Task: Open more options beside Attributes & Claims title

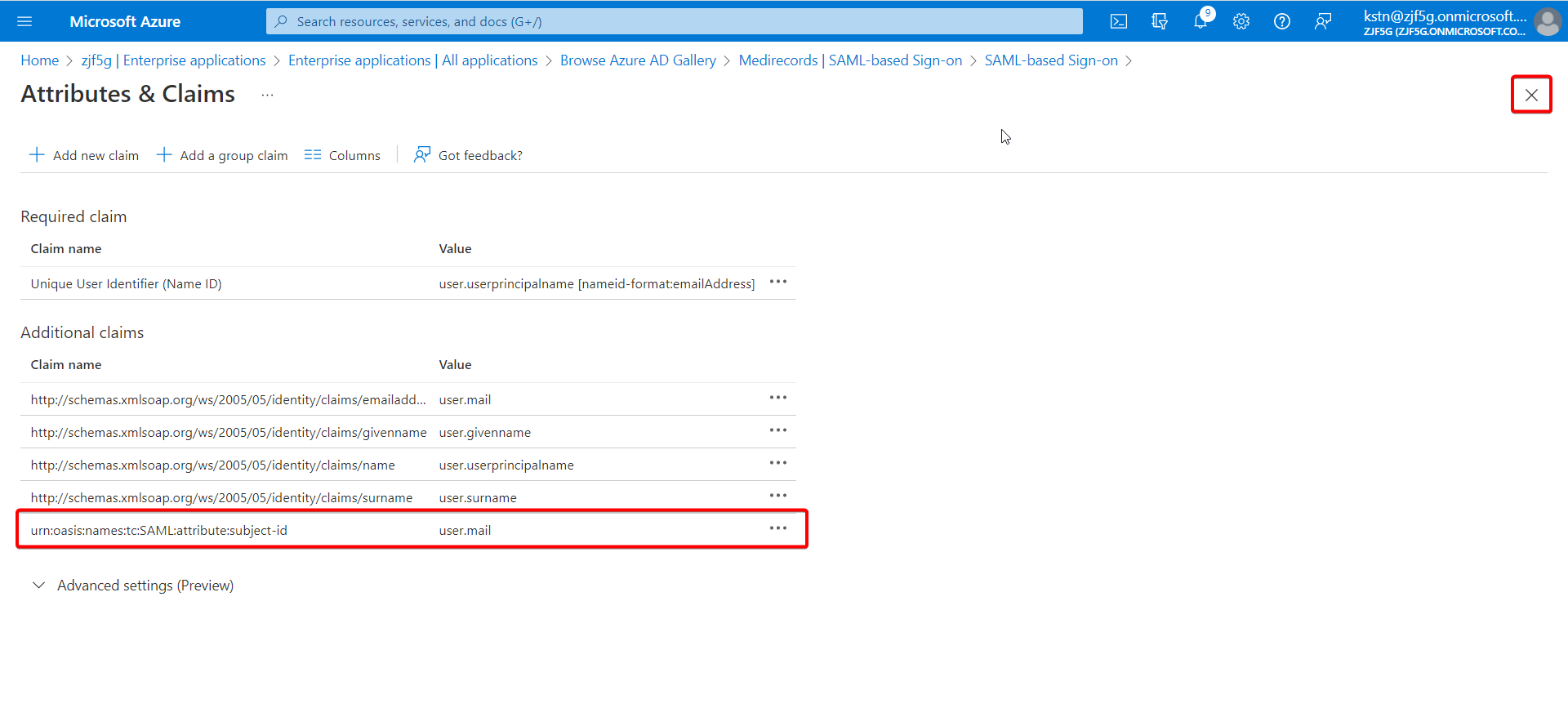Action: [x=267, y=95]
